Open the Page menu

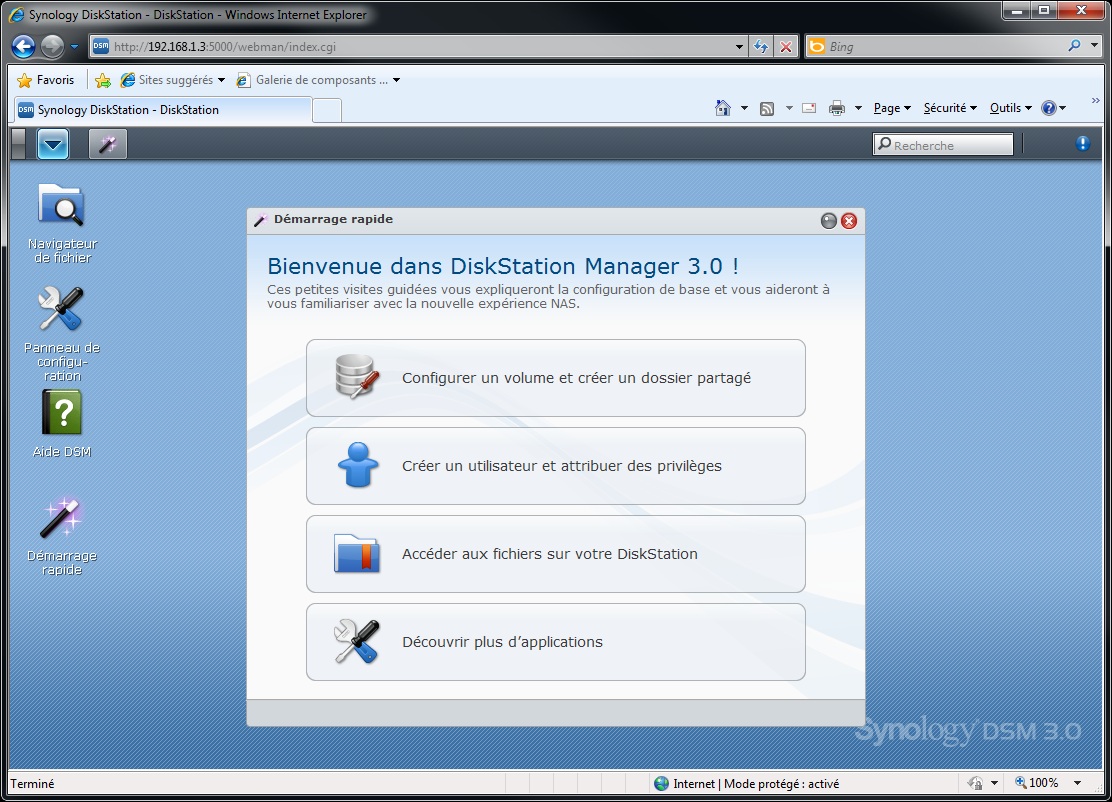pos(892,108)
